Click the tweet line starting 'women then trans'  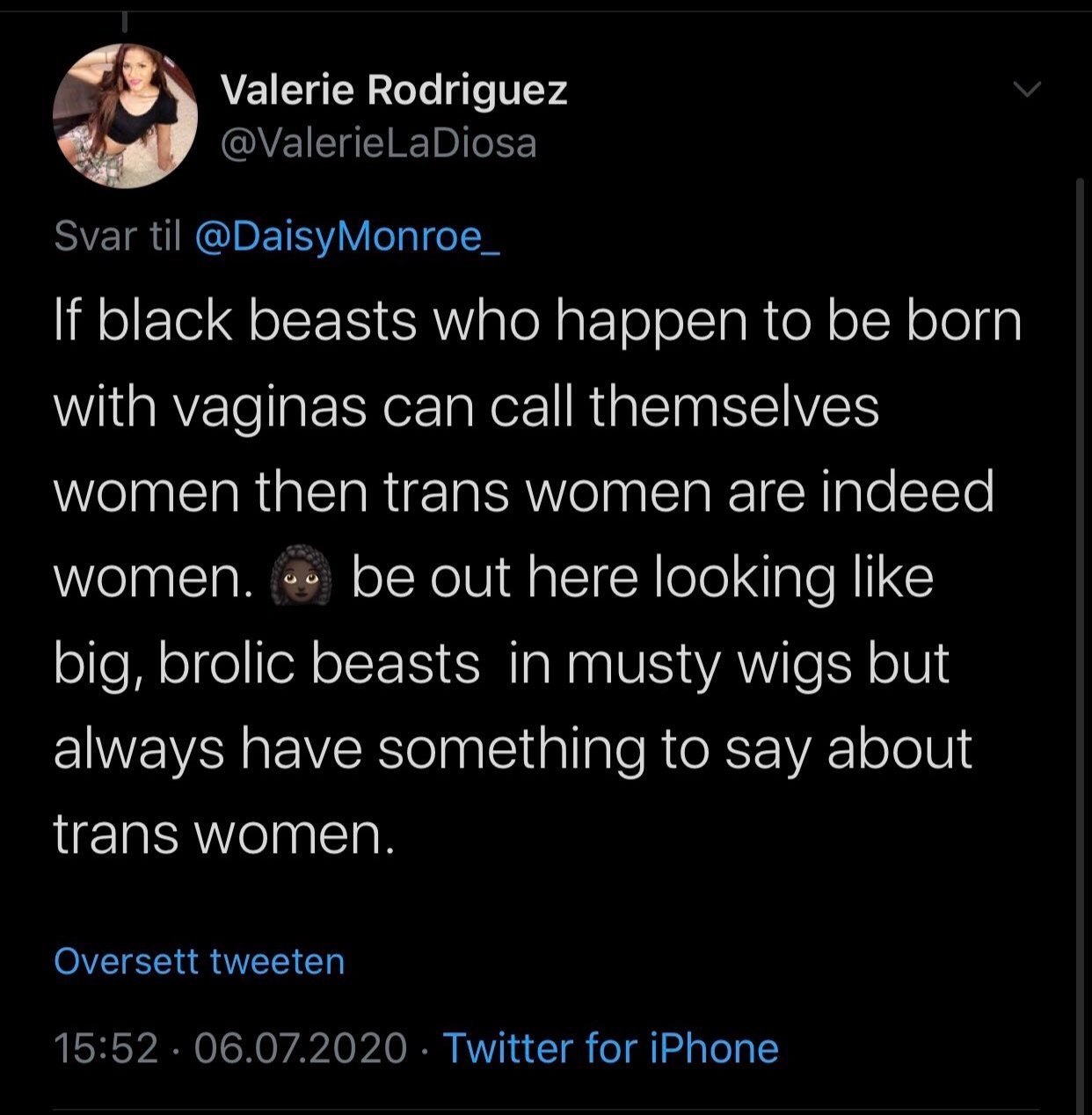pos(524,492)
